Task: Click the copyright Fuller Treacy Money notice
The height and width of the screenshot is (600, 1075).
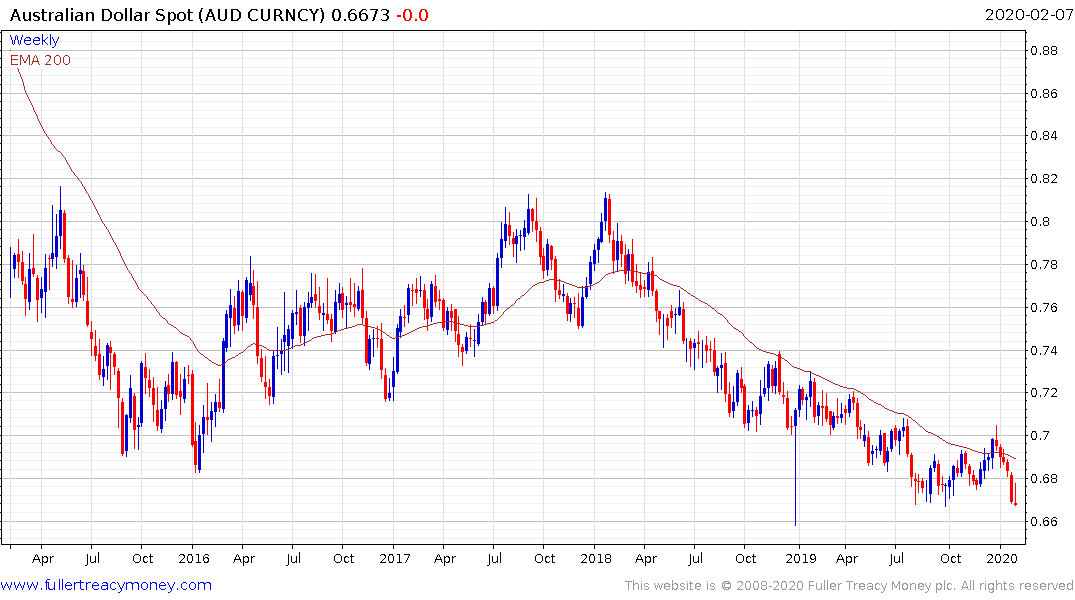Action: coord(849,586)
